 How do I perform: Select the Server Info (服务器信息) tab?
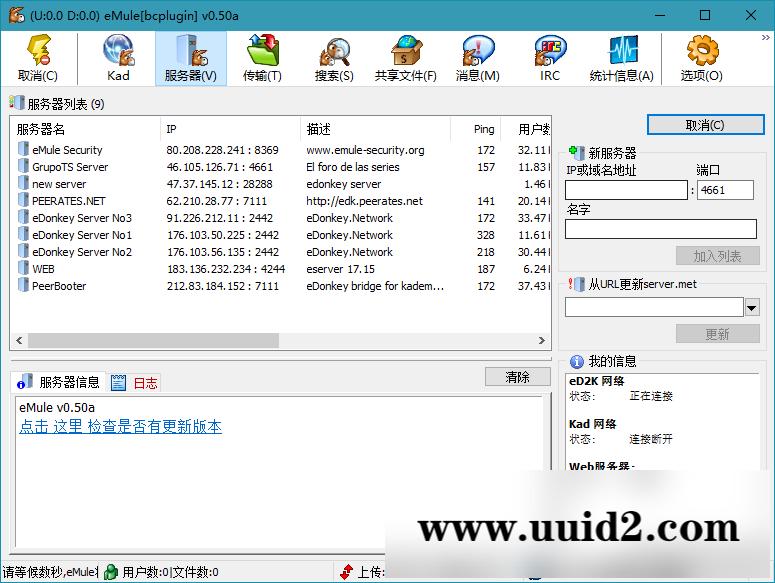point(59,382)
